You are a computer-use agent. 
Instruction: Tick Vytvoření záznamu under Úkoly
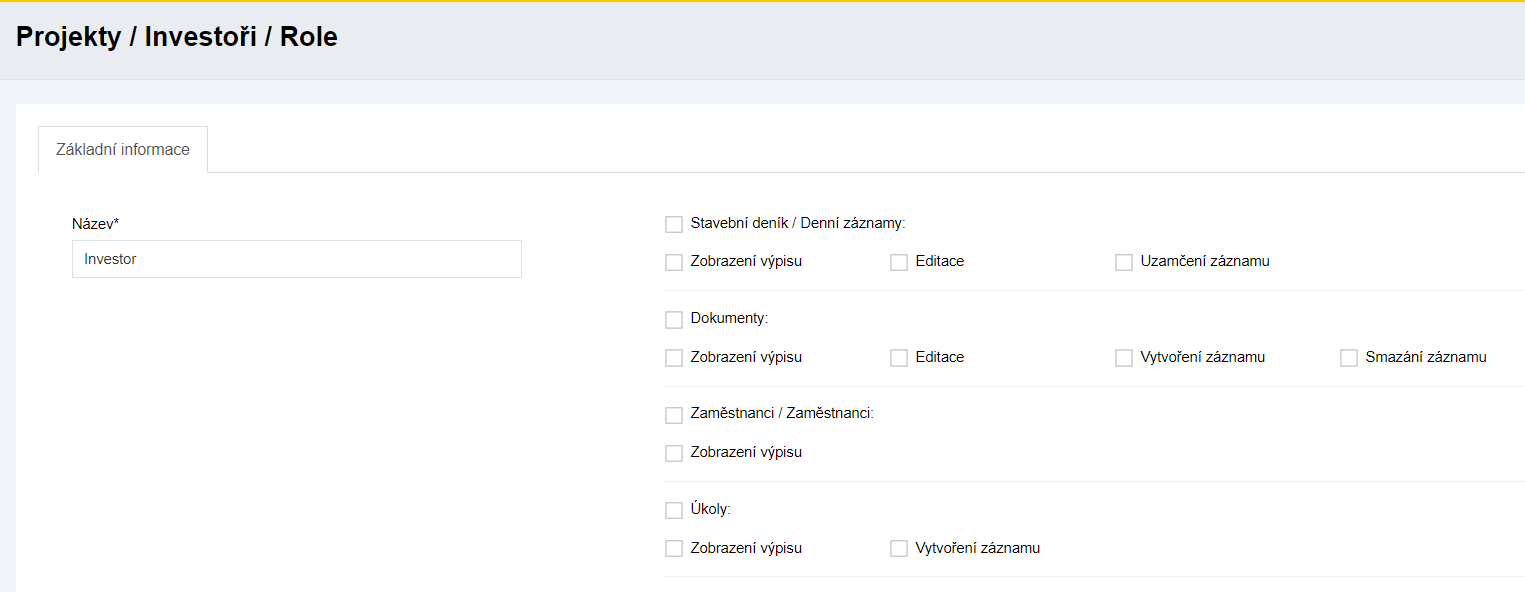coord(899,549)
